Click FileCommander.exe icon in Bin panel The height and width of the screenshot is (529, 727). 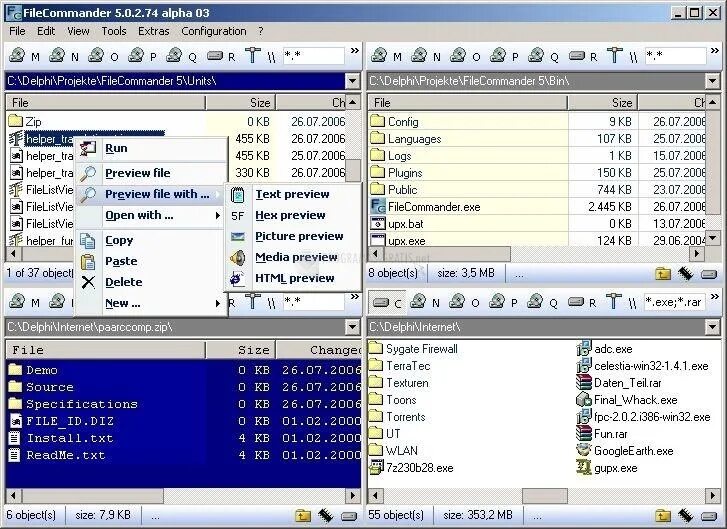pos(378,206)
